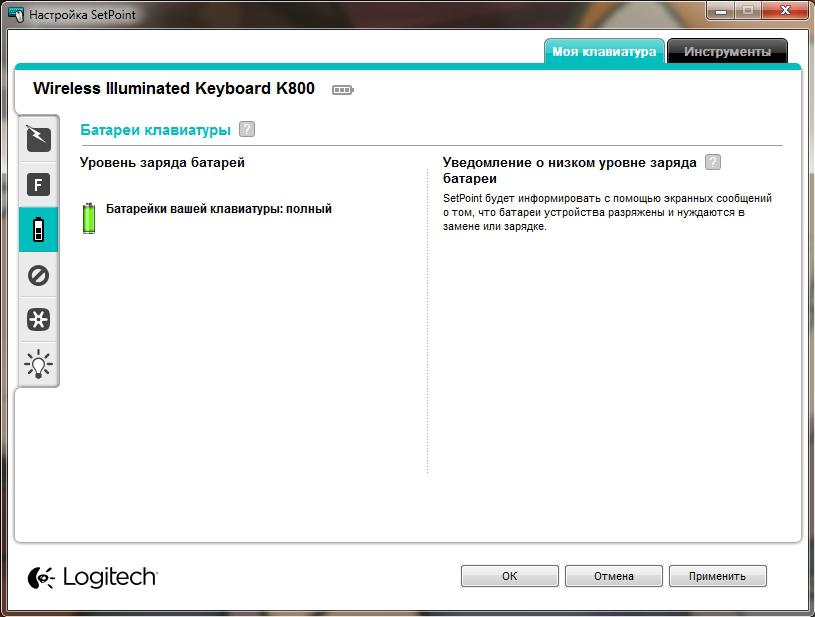Click the Logitech logo
815x617 pixels.
click(x=93, y=577)
